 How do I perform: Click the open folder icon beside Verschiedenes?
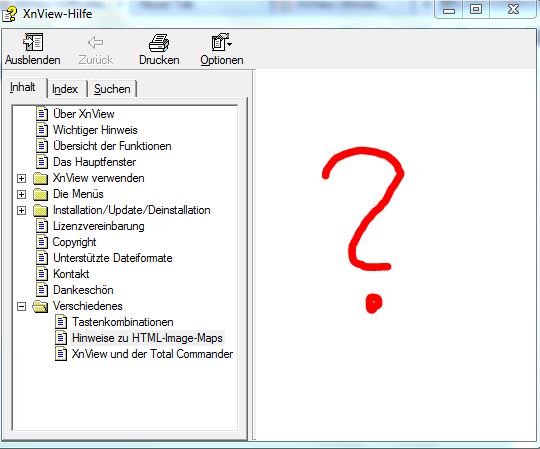(x=40, y=306)
